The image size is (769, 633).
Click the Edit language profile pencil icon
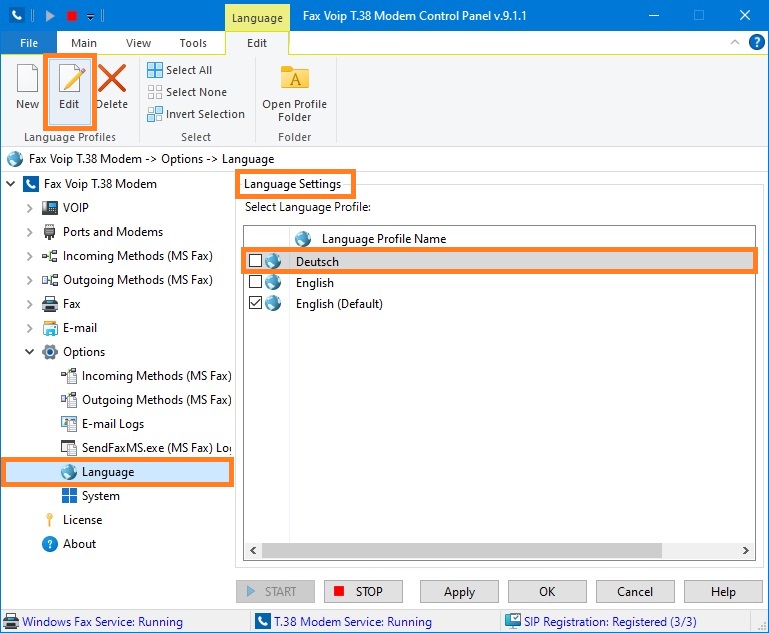(71, 78)
